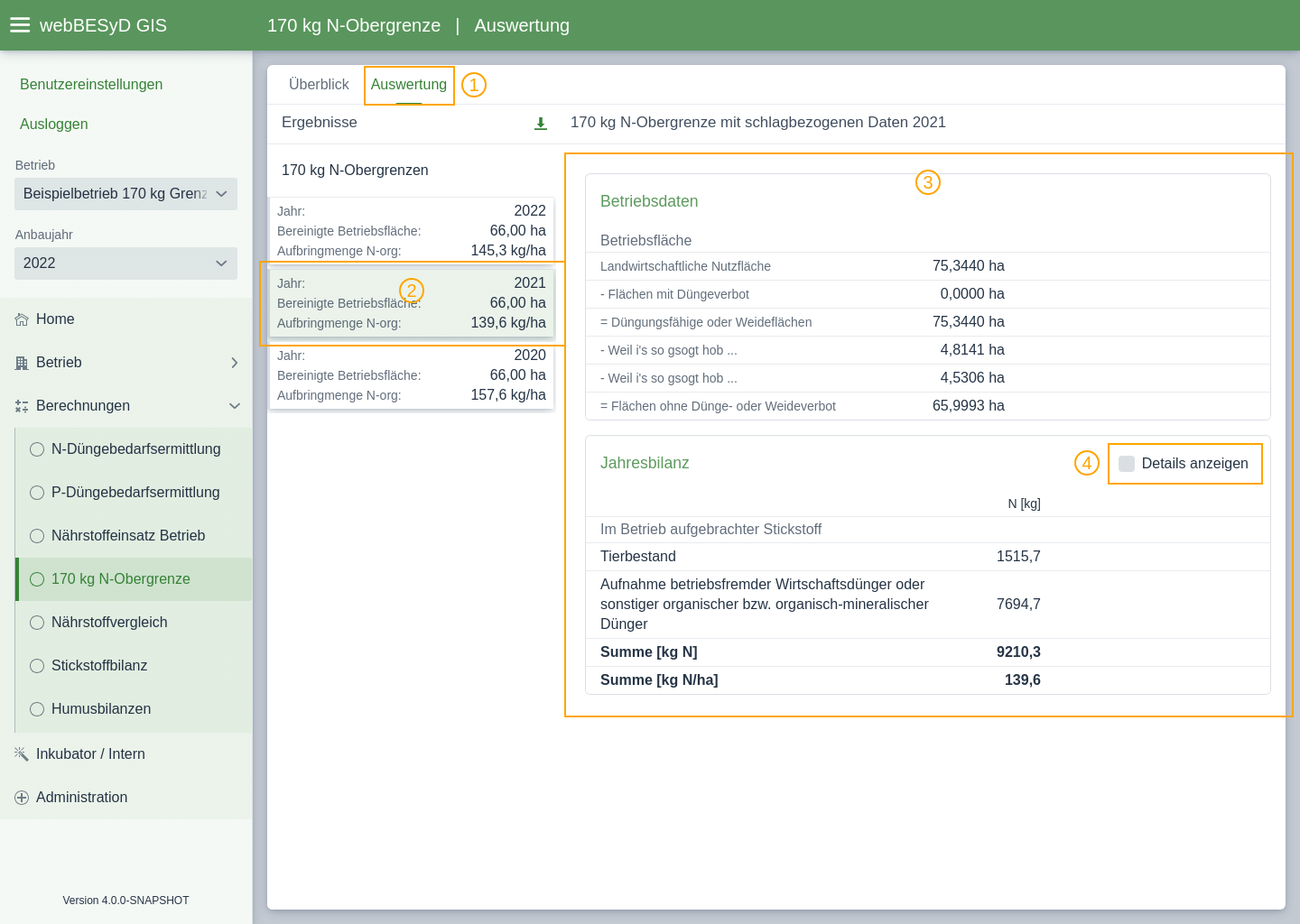Select the P-Düngebedarfsermittlung radio circle
The width and height of the screenshot is (1300, 924).
point(37,493)
